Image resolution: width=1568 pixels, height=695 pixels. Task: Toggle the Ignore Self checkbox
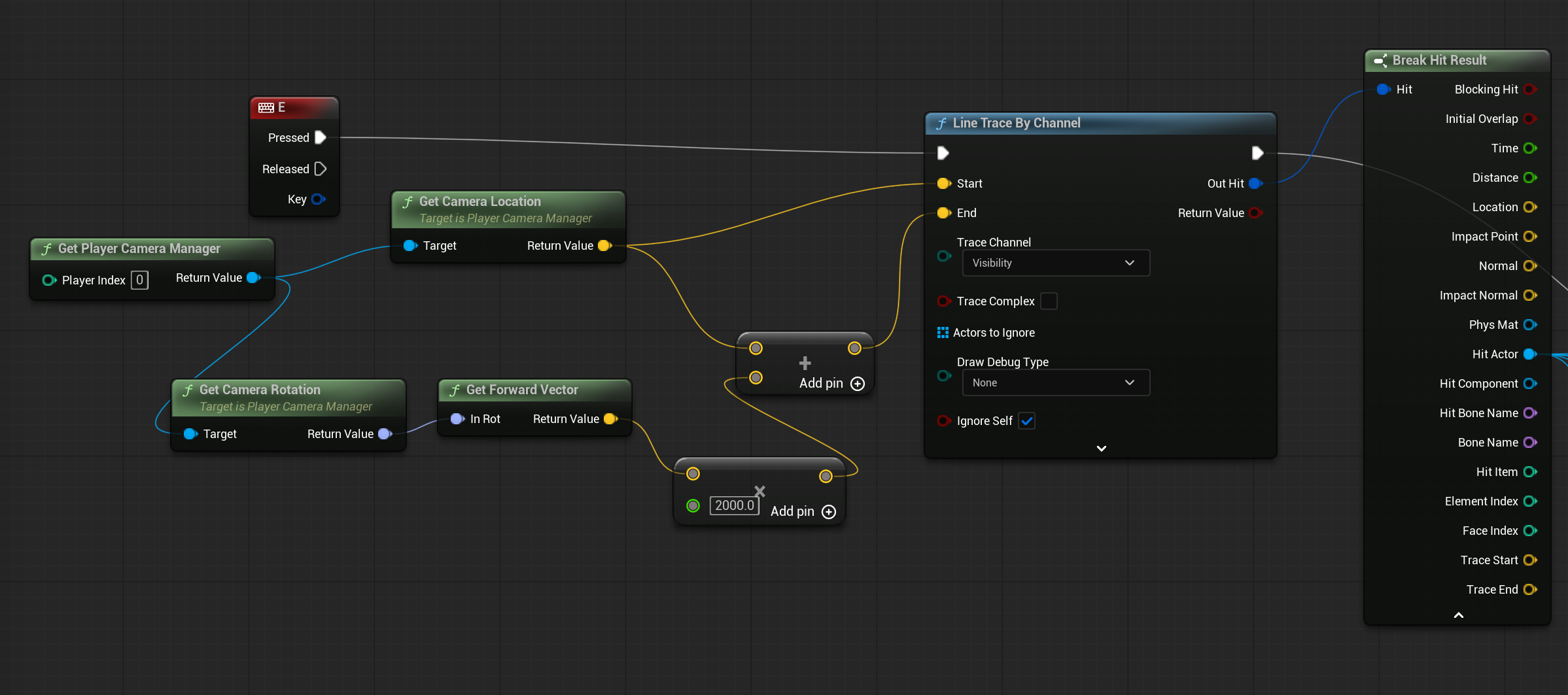[x=1027, y=420]
